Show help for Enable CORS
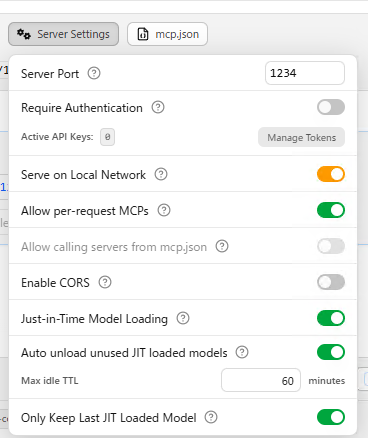Image resolution: width=368 pixels, height=438 pixels. (105, 282)
